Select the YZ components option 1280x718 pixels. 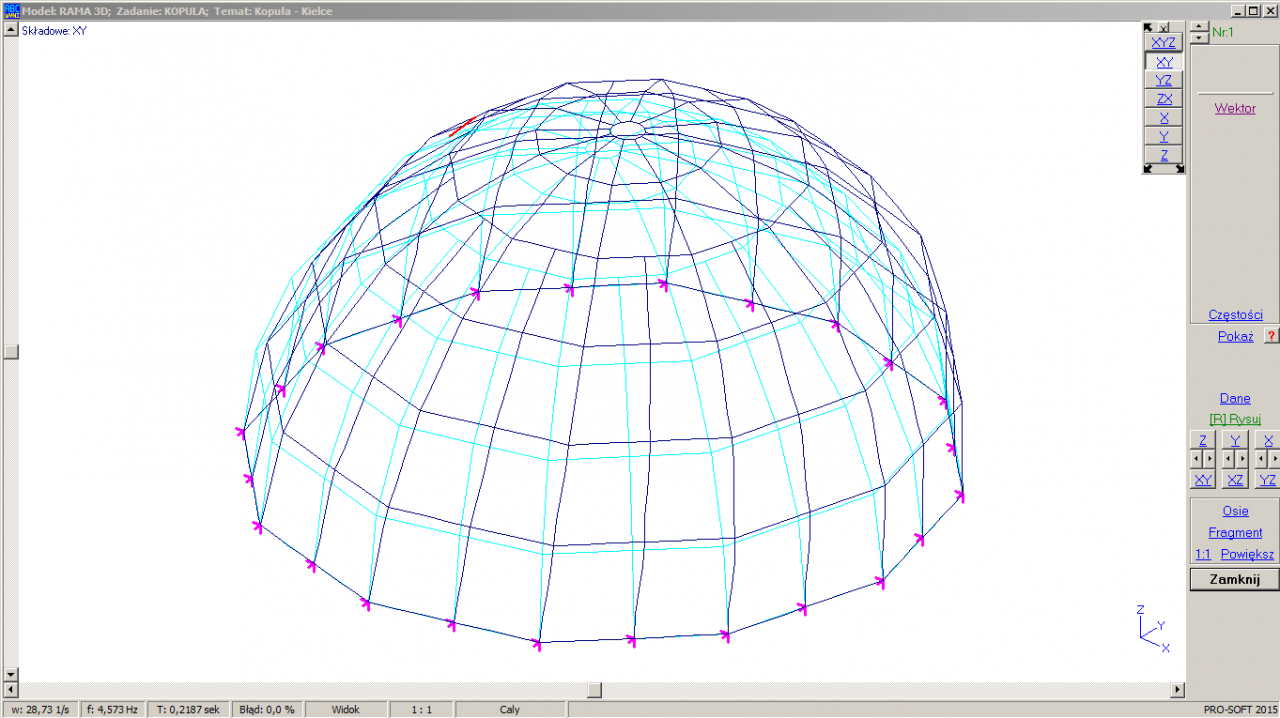(1163, 80)
